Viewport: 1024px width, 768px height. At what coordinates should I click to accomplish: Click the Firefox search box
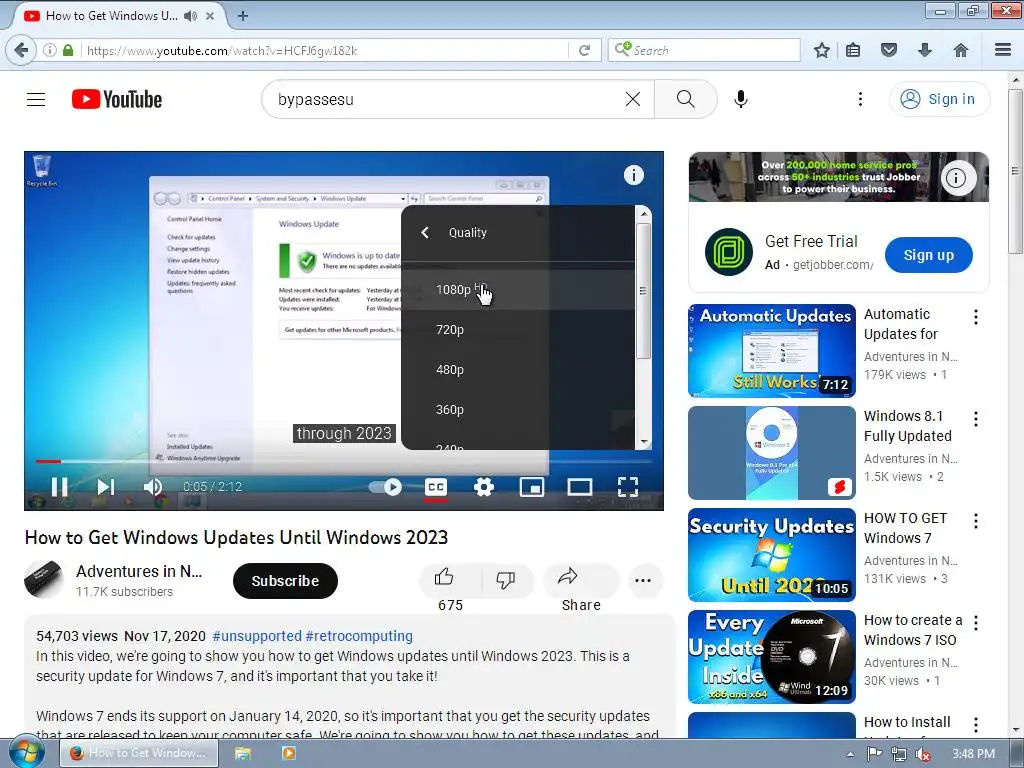pos(704,50)
